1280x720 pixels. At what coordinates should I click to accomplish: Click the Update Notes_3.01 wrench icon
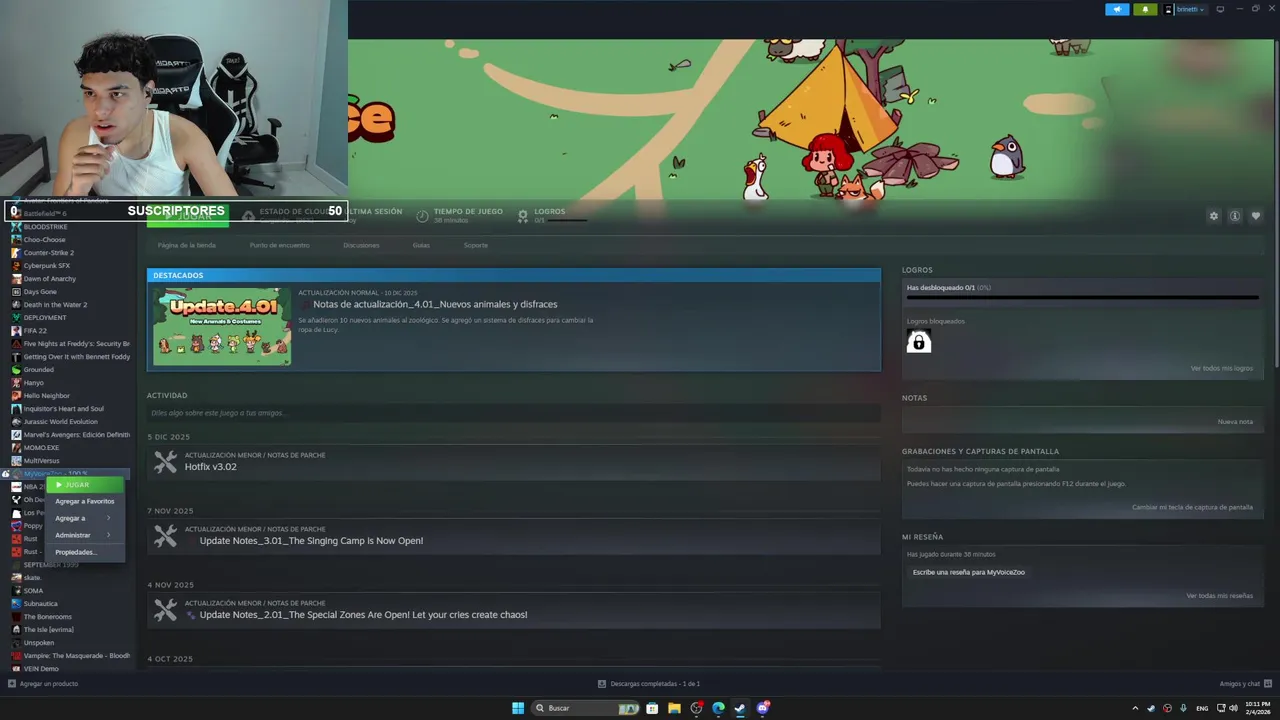click(165, 536)
